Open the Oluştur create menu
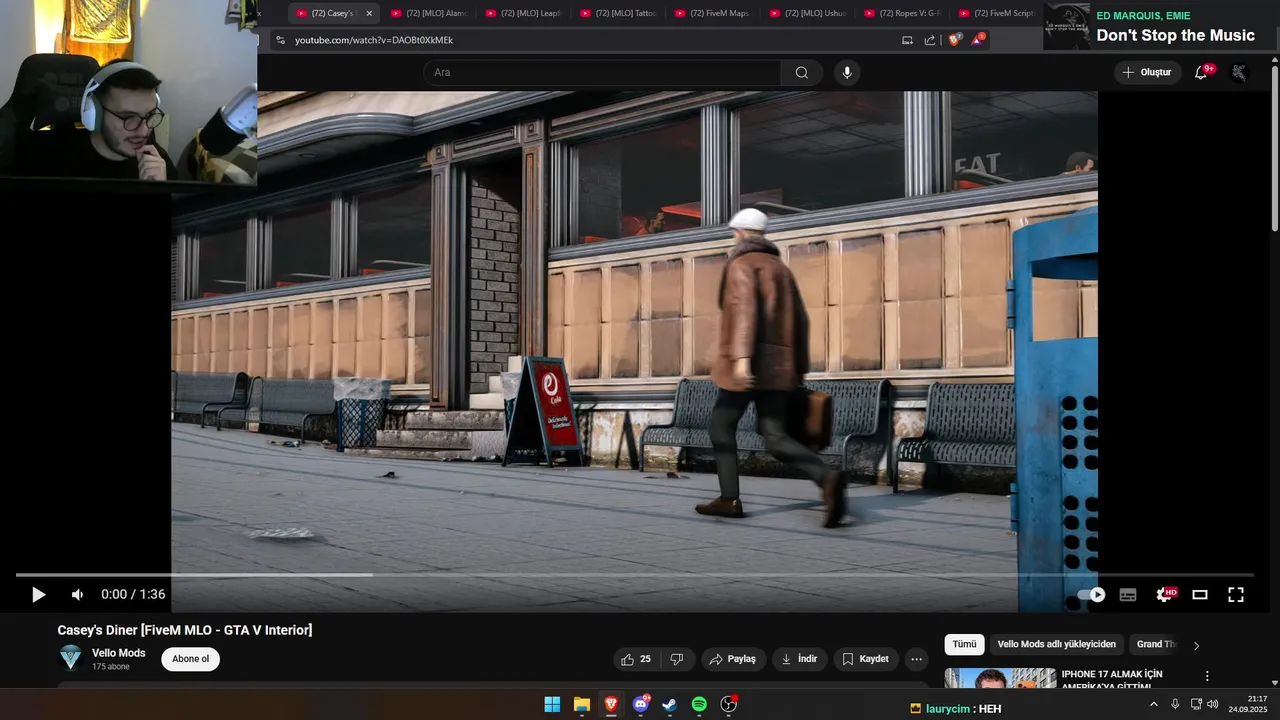This screenshot has width=1280, height=720. 1147,72
